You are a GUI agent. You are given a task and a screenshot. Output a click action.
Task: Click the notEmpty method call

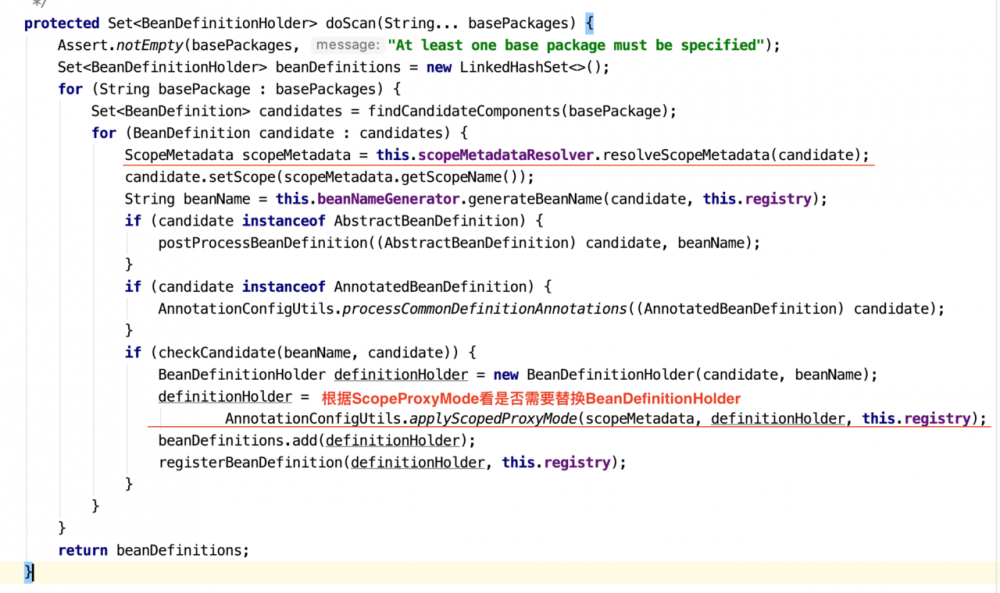tap(150, 45)
